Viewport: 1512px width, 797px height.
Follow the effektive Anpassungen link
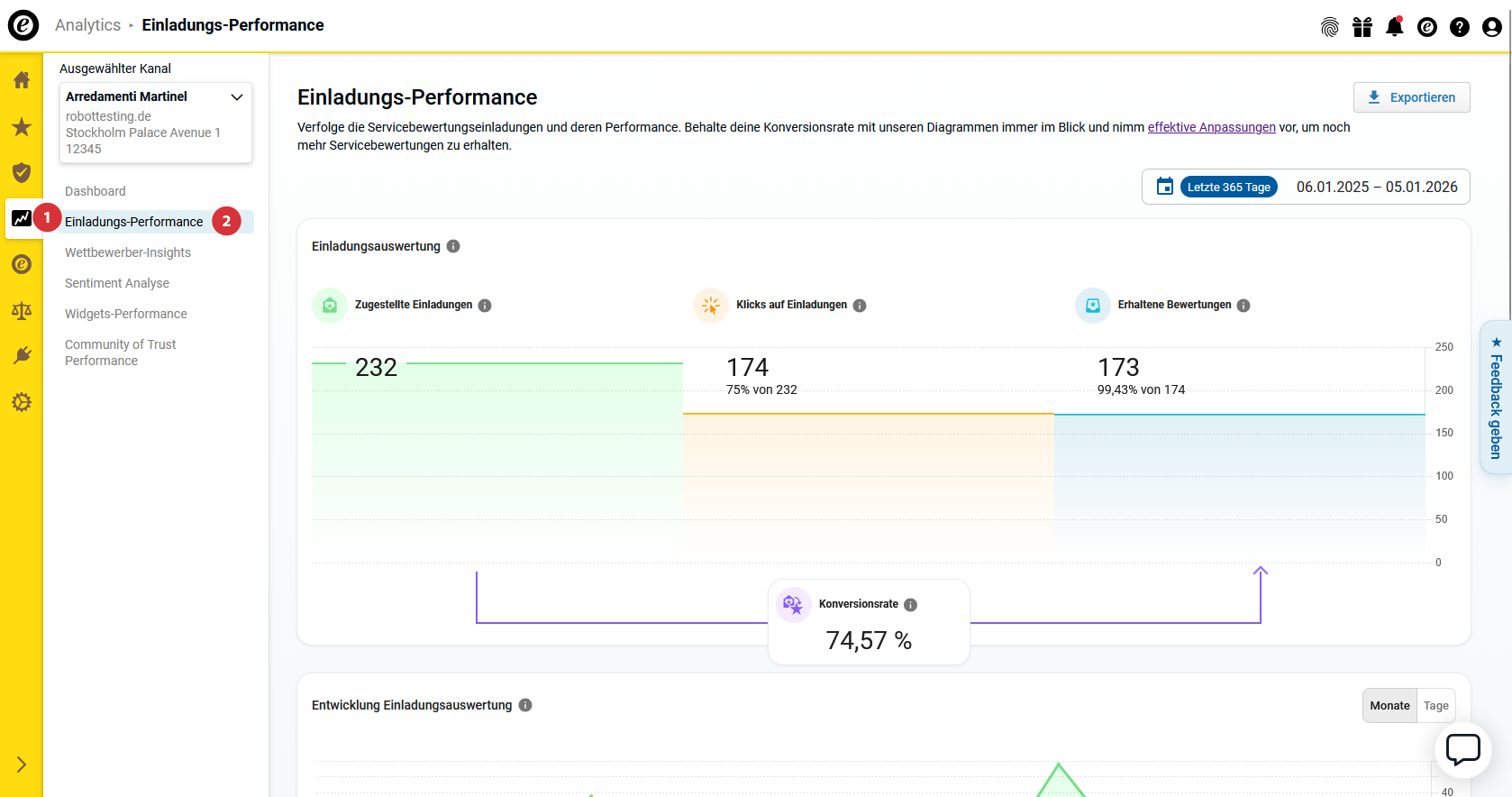coord(1211,127)
